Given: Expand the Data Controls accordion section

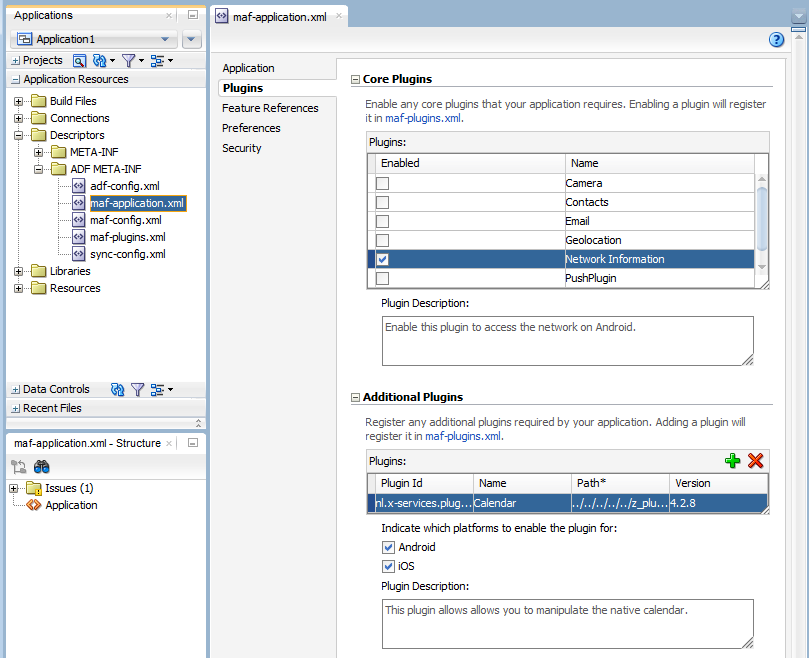Looking at the screenshot, I should 15,390.
